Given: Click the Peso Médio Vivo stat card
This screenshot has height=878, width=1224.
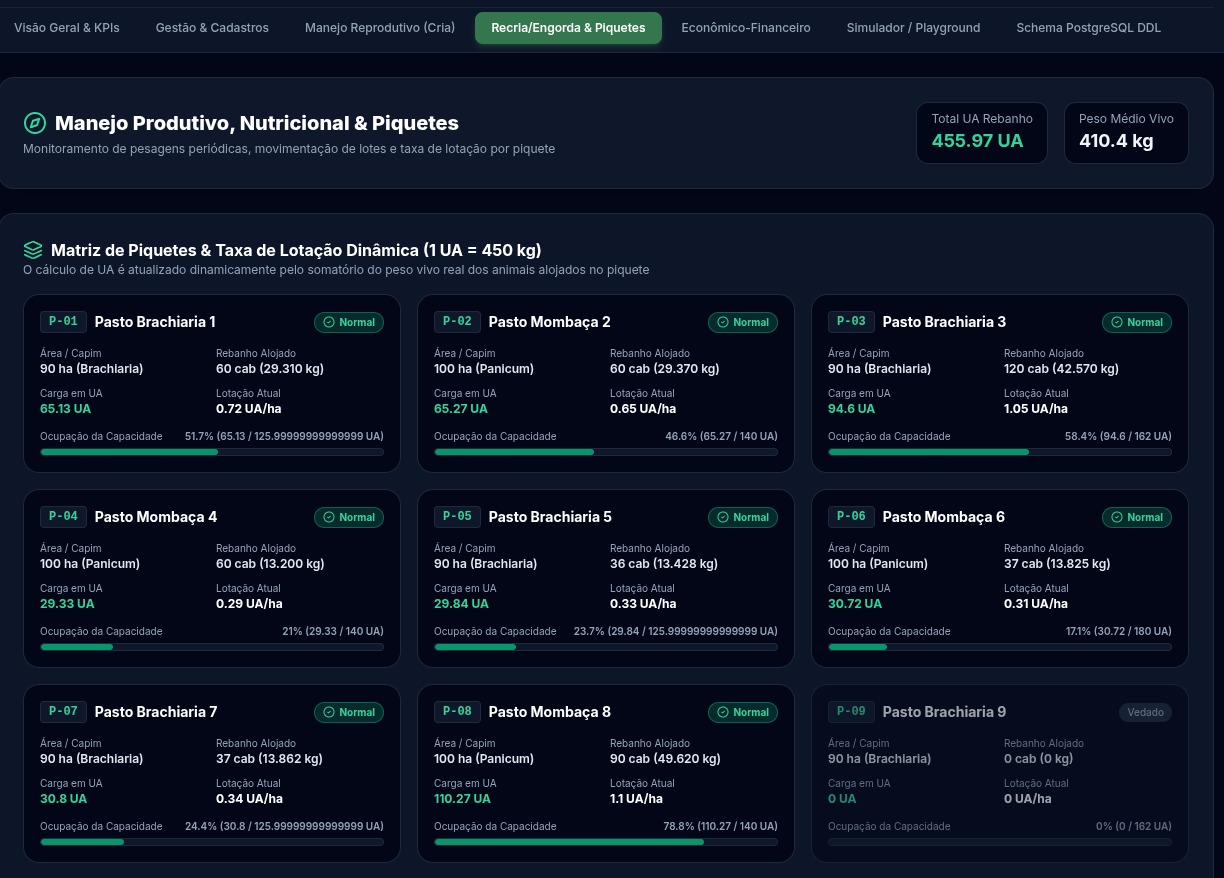Looking at the screenshot, I should tap(1126, 133).
